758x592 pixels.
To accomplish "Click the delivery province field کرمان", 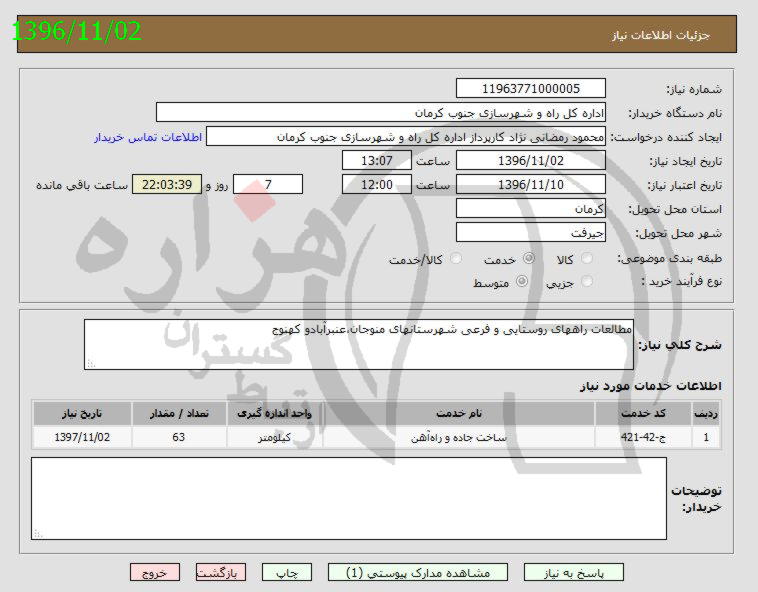I will (531, 209).
